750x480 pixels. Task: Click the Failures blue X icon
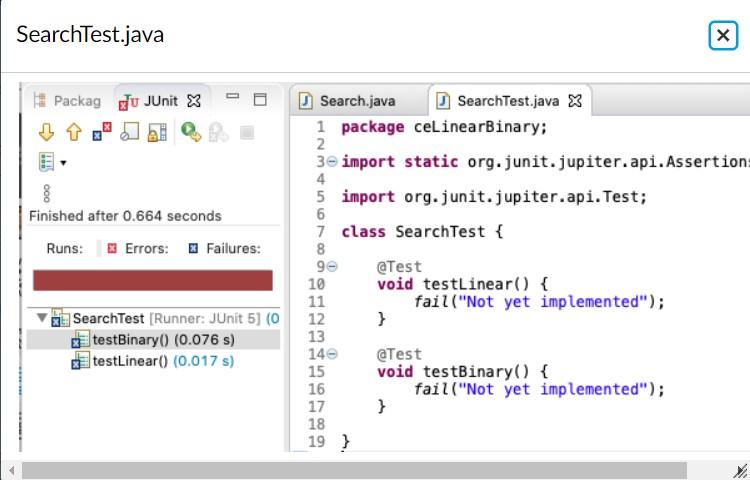coord(193,248)
